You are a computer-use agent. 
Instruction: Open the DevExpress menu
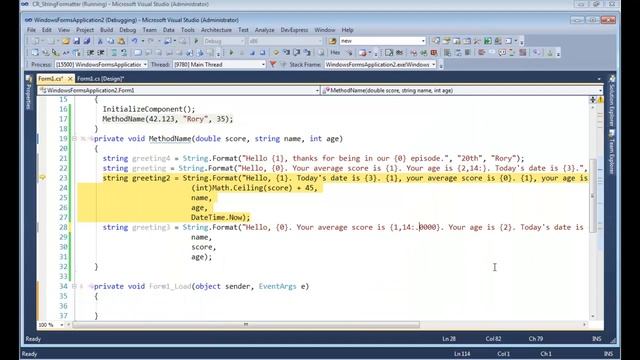click(x=294, y=30)
